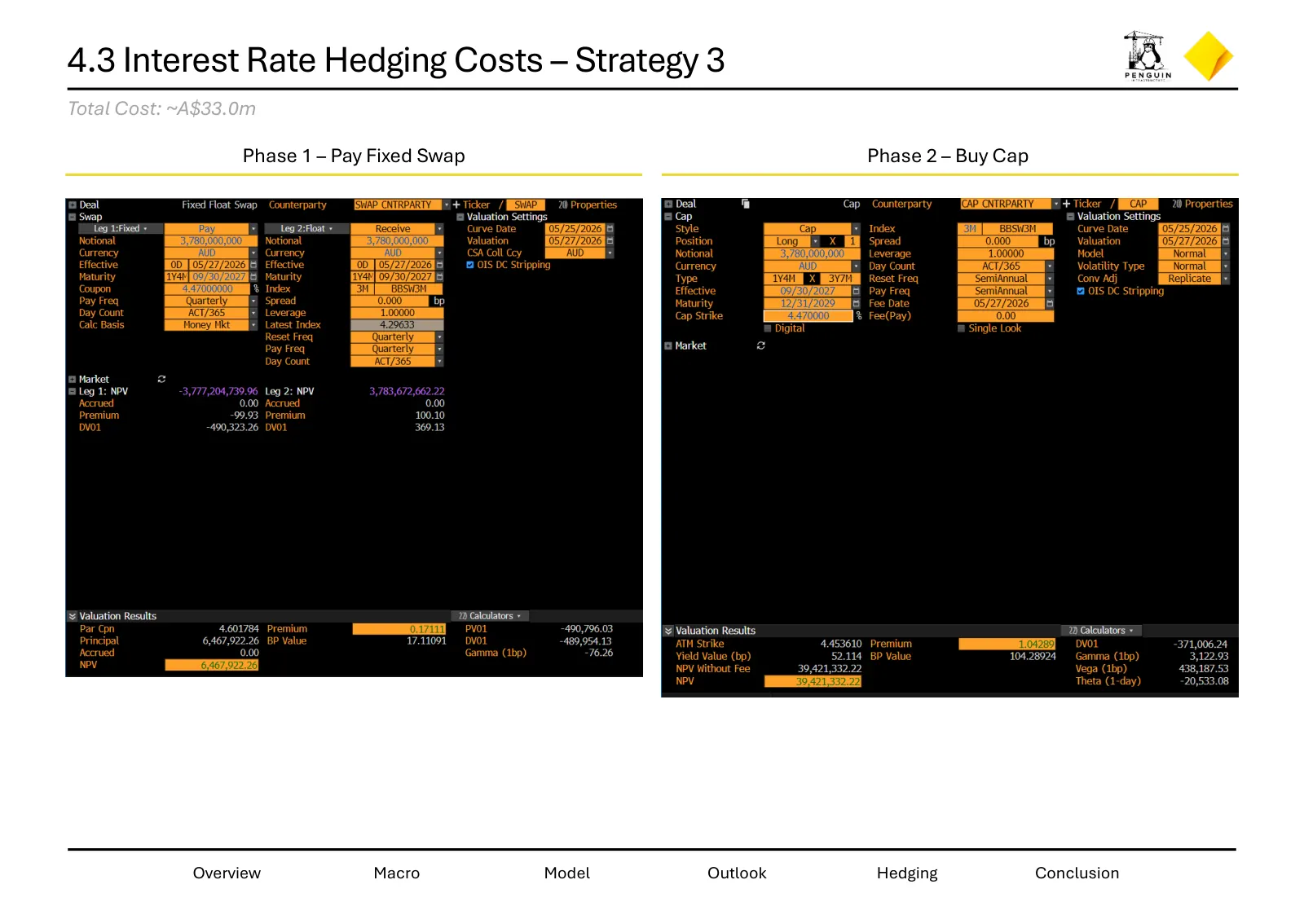Viewport: 1304px width, 924px height.
Task: Click the cap Premium value 1.04289
Action: [1007, 645]
